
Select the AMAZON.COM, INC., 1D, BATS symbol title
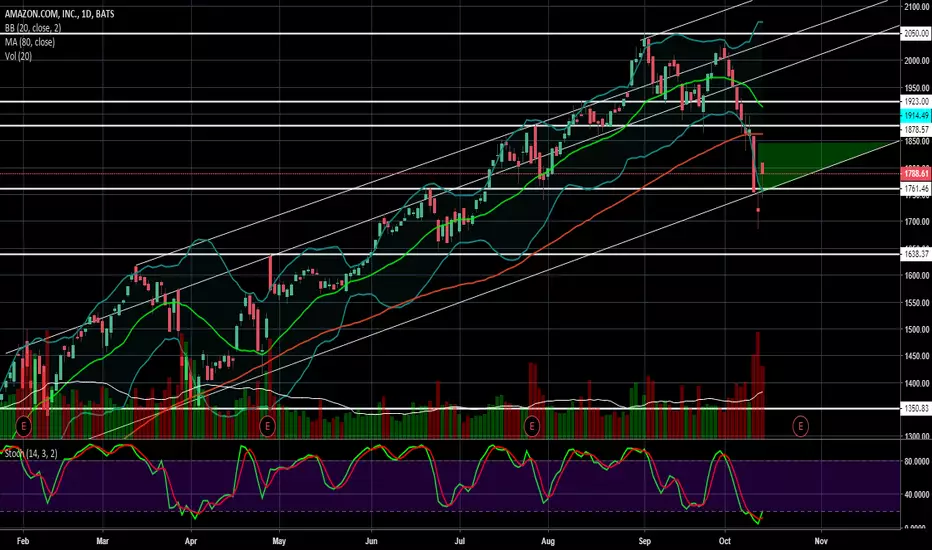click(59, 14)
